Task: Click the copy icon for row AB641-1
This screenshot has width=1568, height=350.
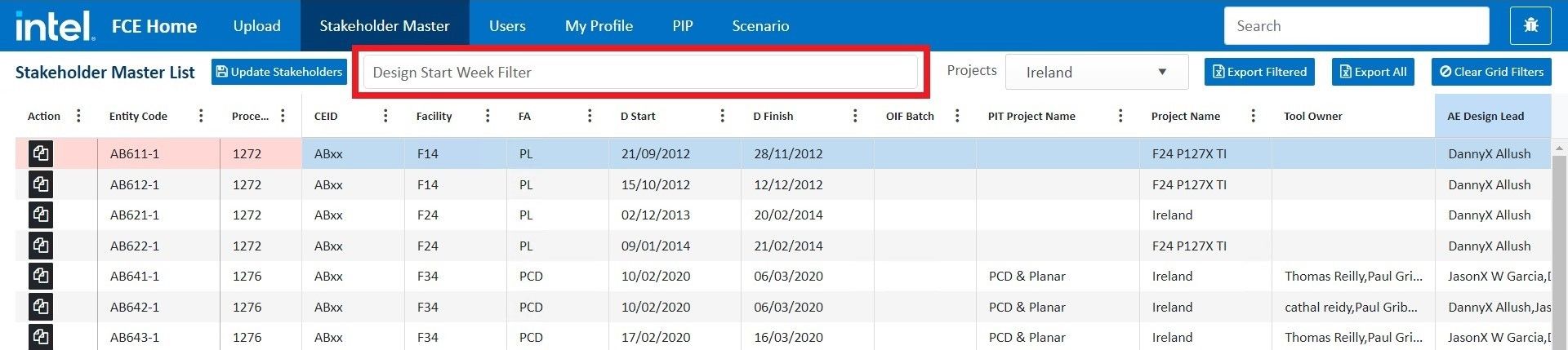Action: (41, 277)
